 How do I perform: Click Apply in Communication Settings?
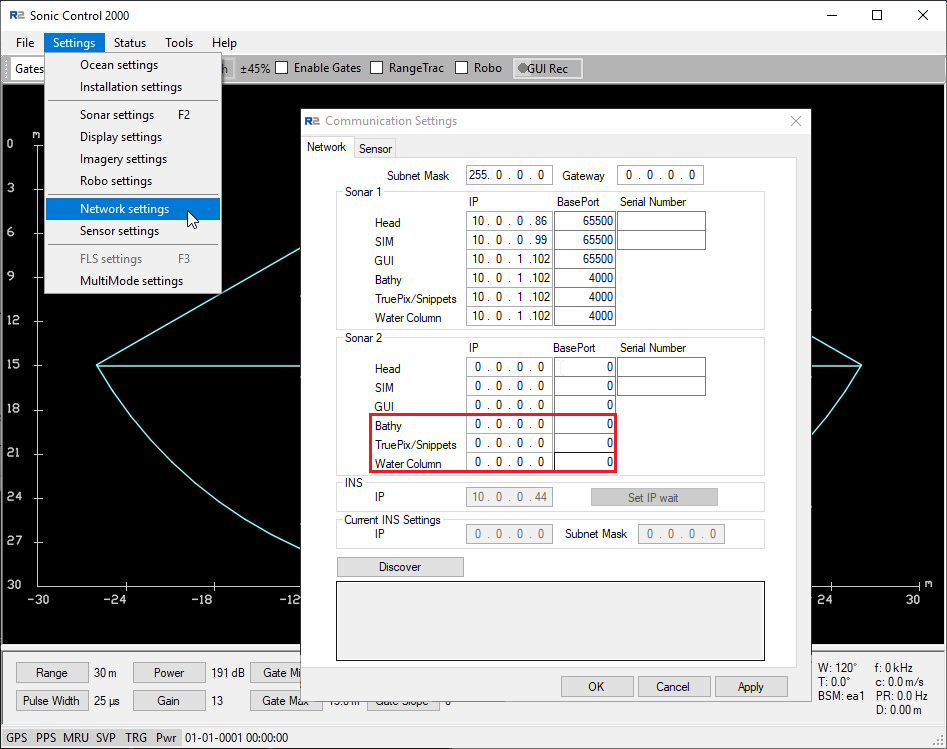750,687
